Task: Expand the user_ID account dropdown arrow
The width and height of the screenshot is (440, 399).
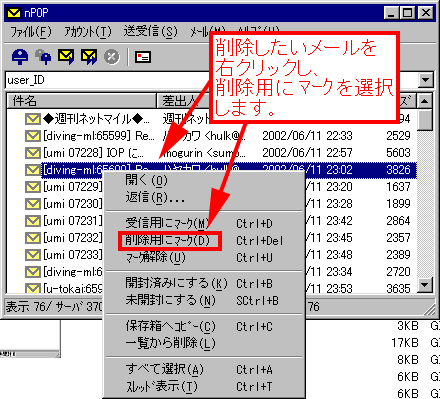Action: click(x=425, y=80)
